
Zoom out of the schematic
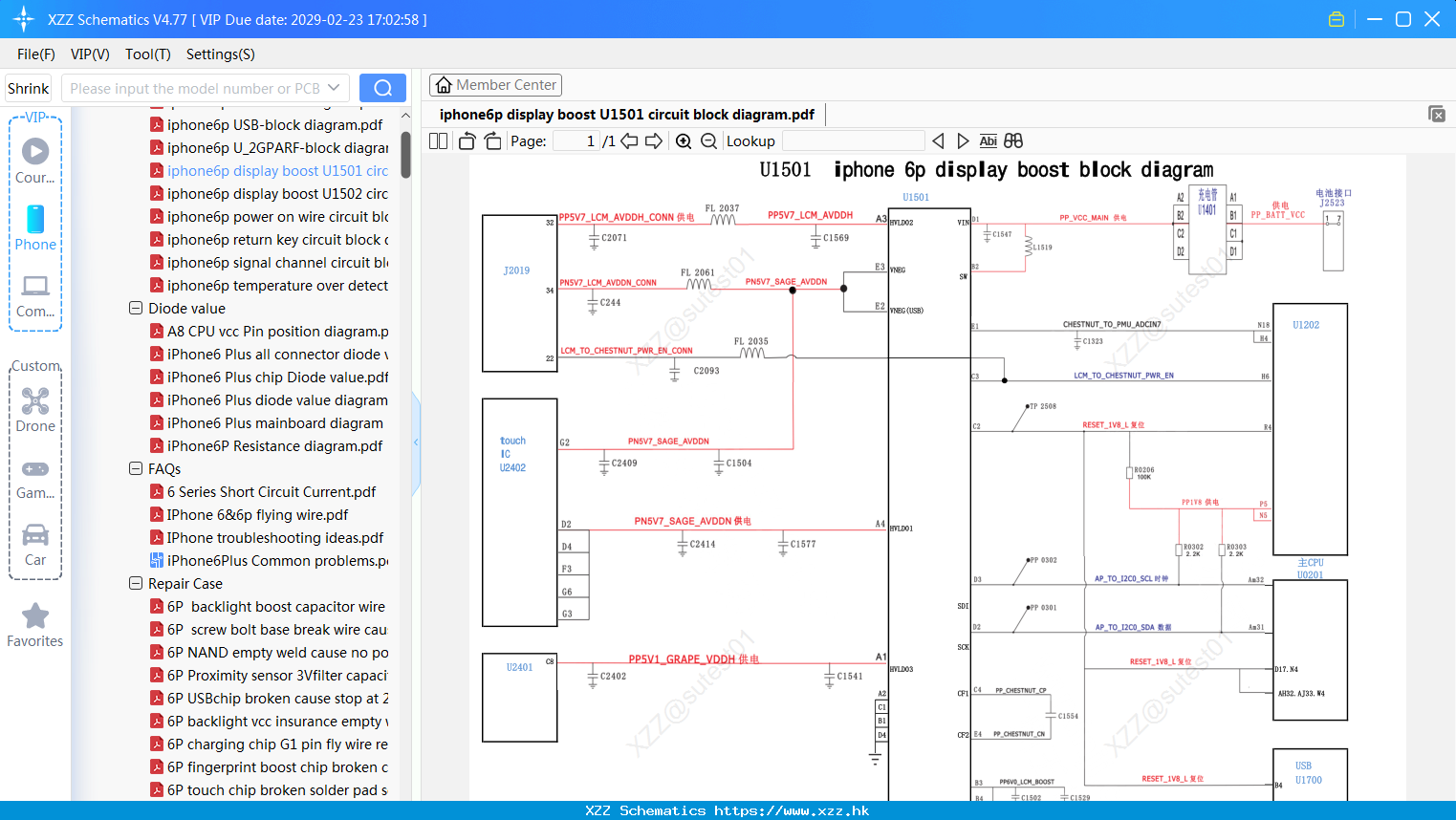point(708,141)
